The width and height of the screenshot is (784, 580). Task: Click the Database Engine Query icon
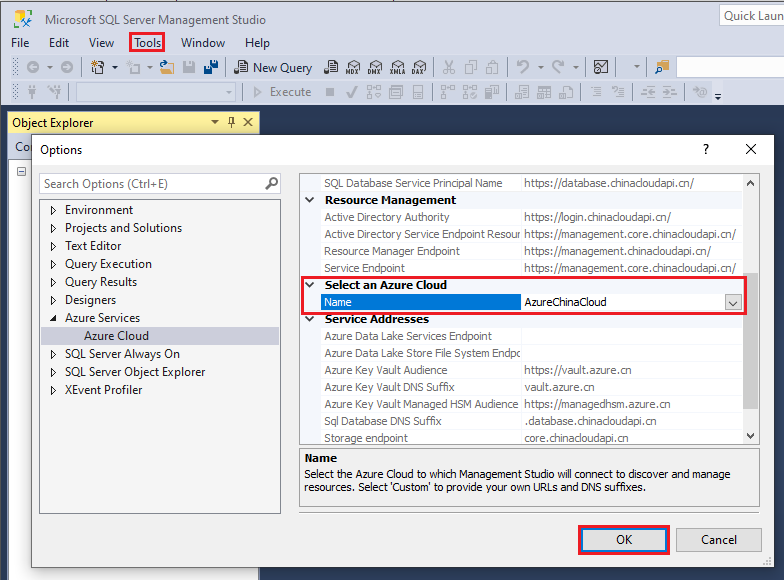coord(331,67)
